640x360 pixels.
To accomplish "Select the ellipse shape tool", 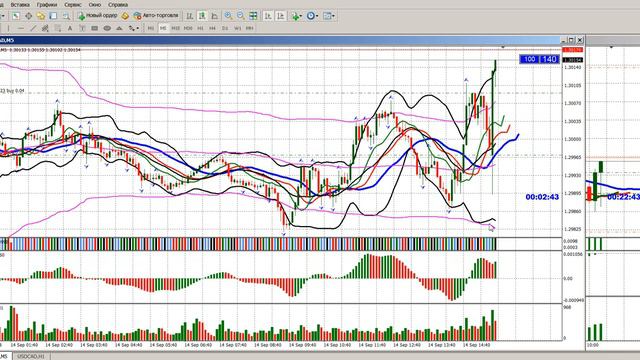I will click(107, 28).
